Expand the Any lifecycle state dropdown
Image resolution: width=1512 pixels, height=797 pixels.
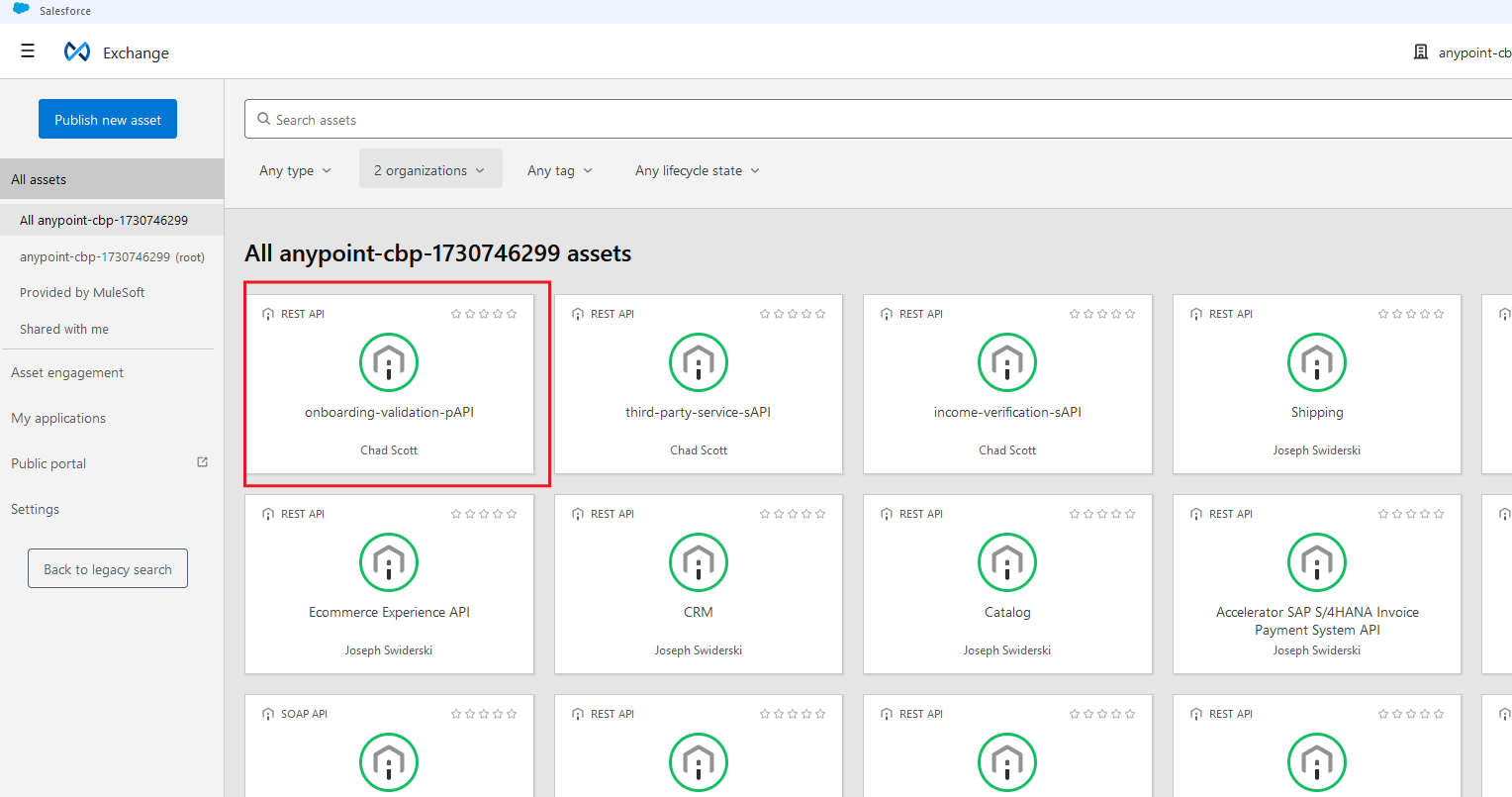(x=698, y=170)
